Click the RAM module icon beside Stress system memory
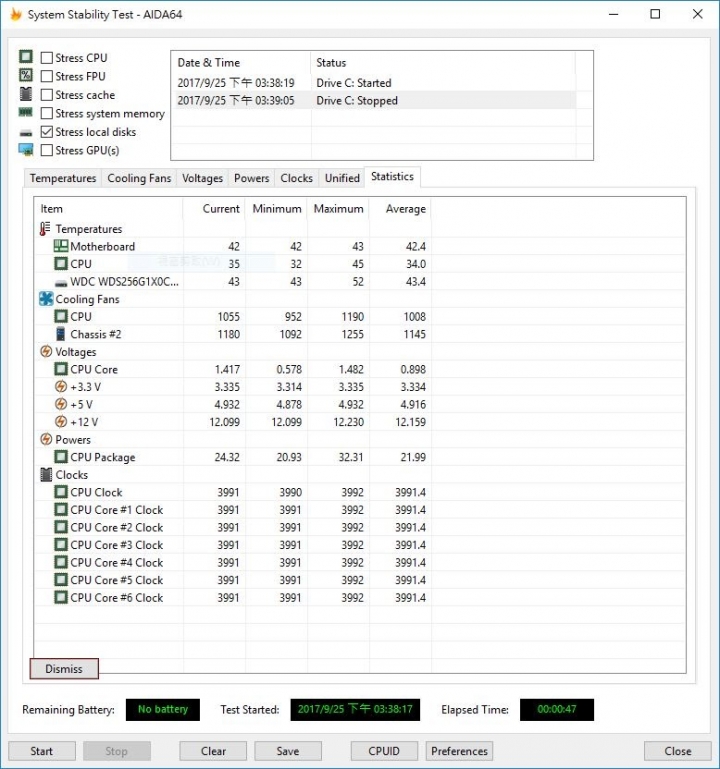720x769 pixels. (x=26, y=112)
